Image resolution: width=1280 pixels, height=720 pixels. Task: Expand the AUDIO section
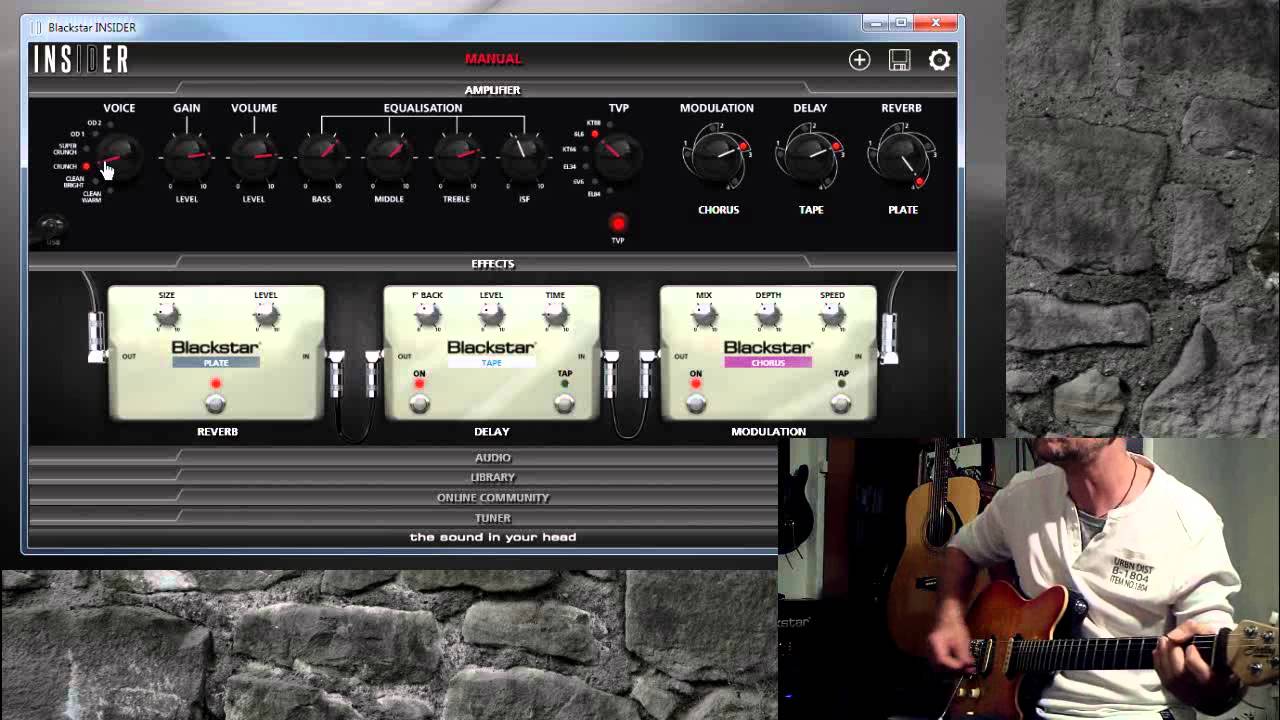[492, 458]
